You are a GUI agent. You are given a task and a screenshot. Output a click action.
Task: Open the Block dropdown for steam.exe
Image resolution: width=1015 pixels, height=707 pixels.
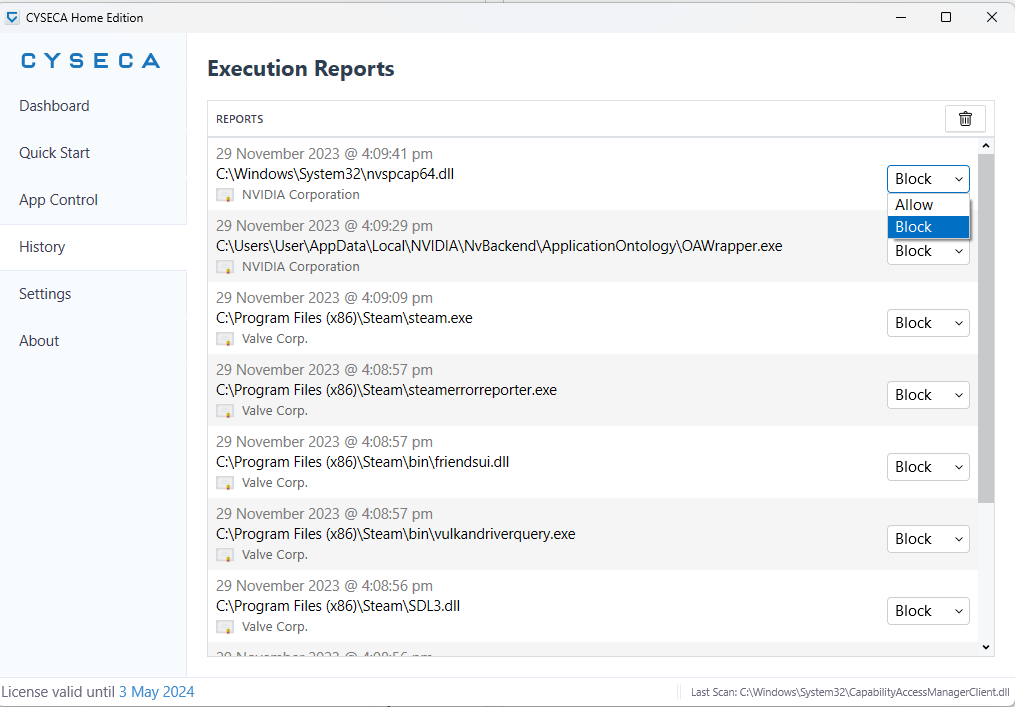click(x=928, y=323)
